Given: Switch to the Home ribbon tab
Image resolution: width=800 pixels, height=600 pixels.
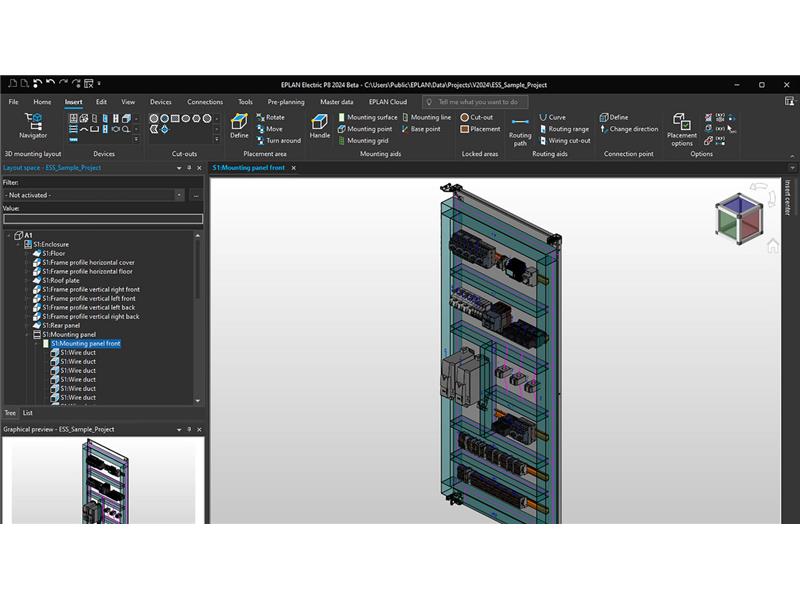Looking at the screenshot, I should [42, 102].
